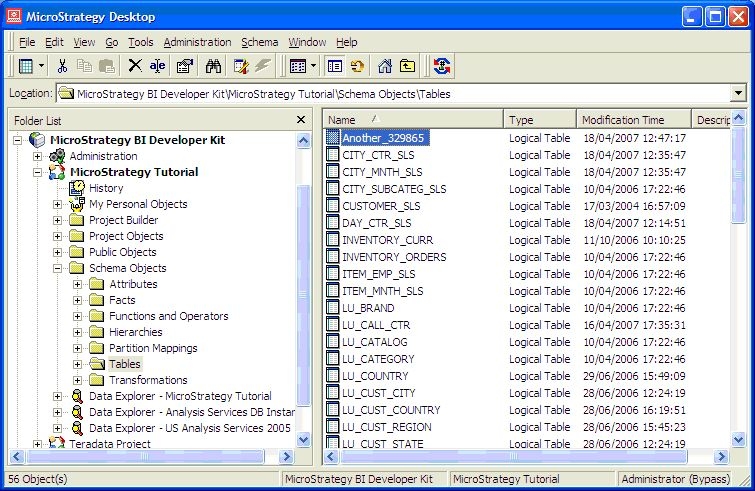755x491 pixels.
Task: Open Properties via the toolbar icon
Action: coord(184,66)
